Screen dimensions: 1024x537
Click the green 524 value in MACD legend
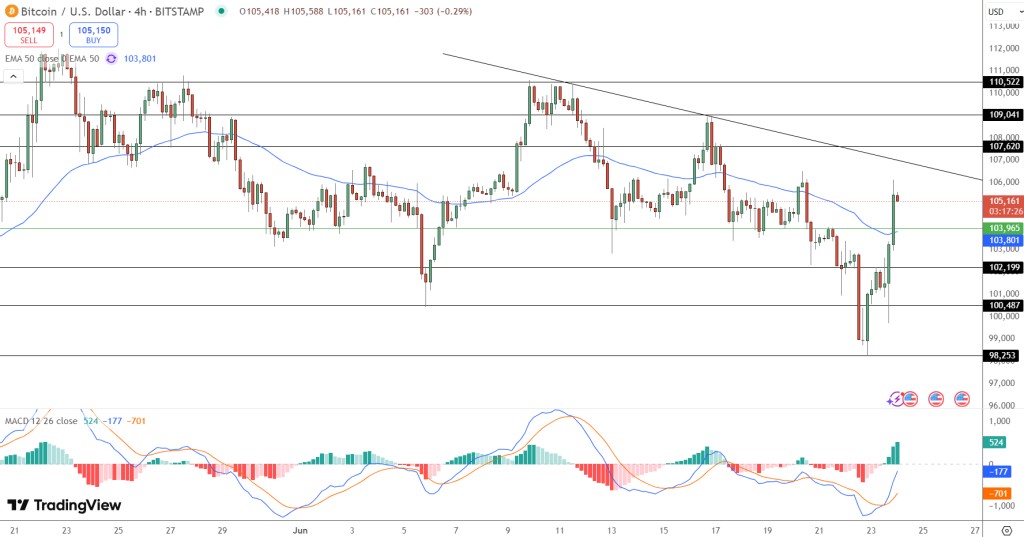[91, 421]
